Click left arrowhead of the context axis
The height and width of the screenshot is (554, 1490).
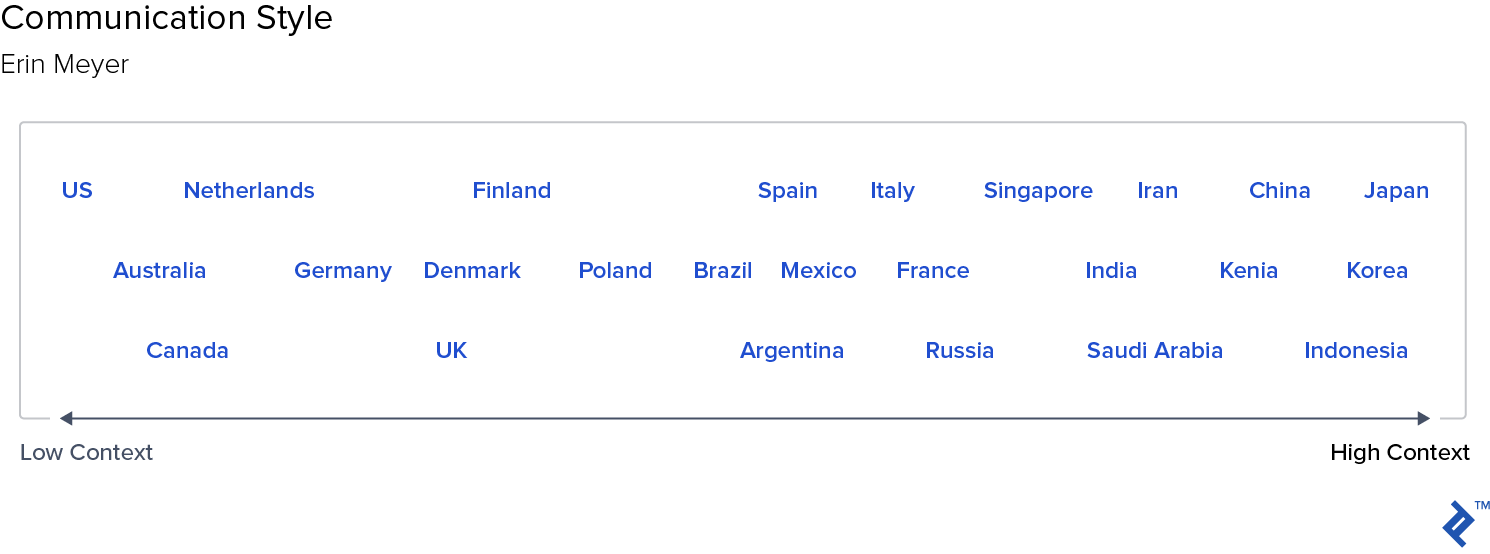pos(66,418)
